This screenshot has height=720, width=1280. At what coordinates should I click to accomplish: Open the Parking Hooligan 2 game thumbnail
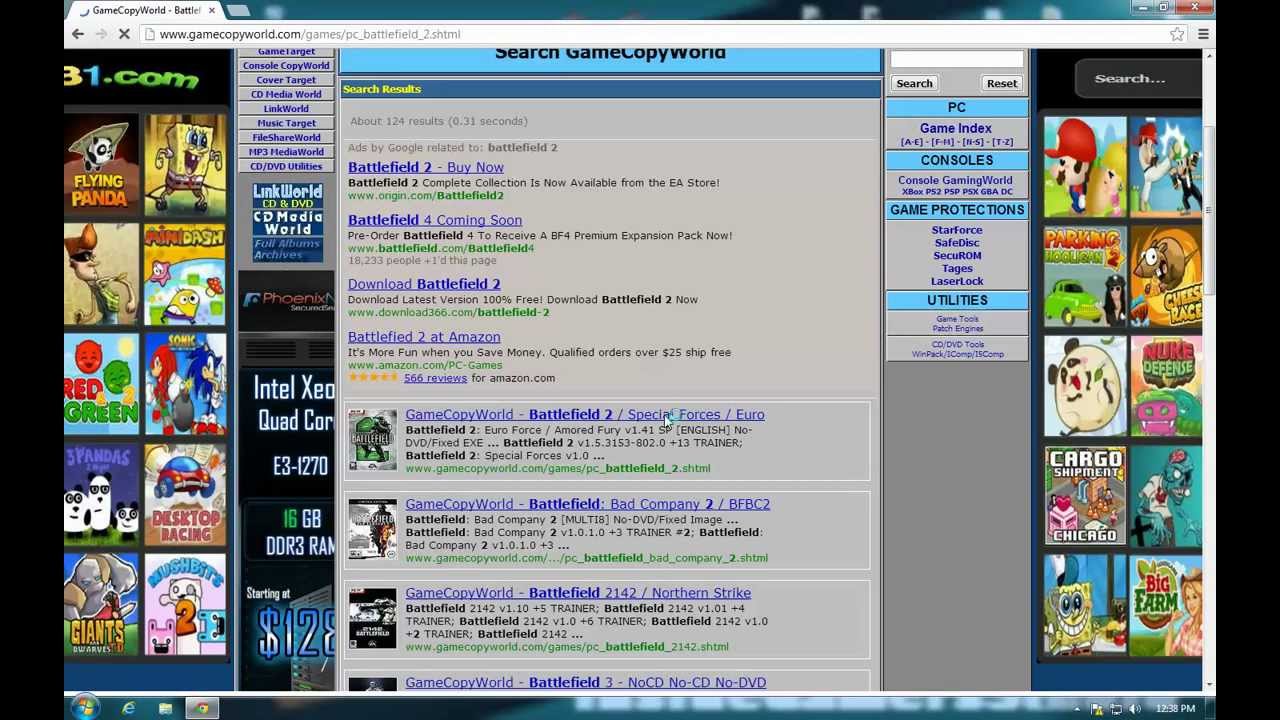[1085, 276]
